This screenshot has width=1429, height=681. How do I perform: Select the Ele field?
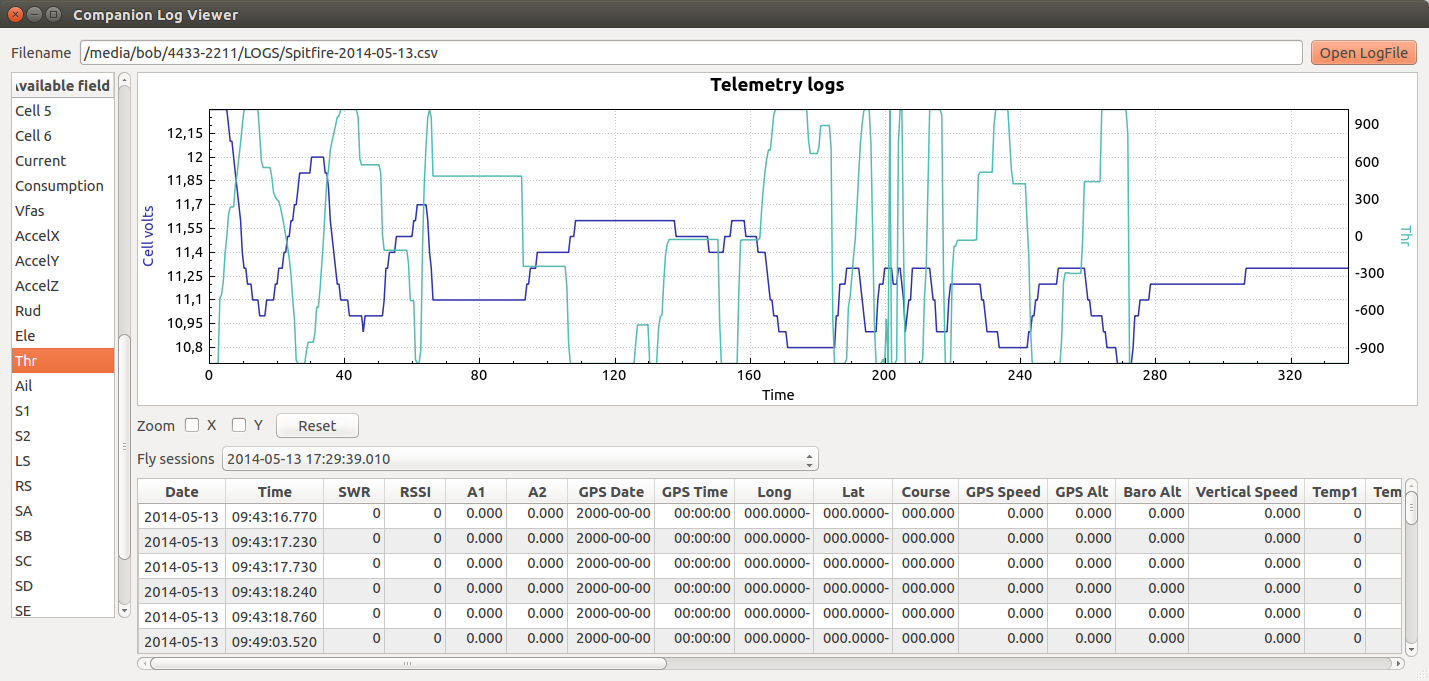[x=63, y=335]
